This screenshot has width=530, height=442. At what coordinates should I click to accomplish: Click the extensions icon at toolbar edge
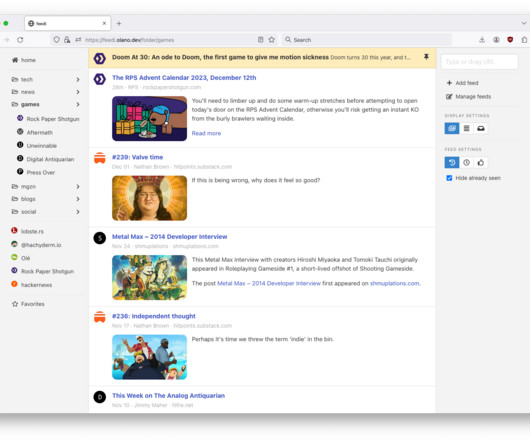(x=524, y=40)
